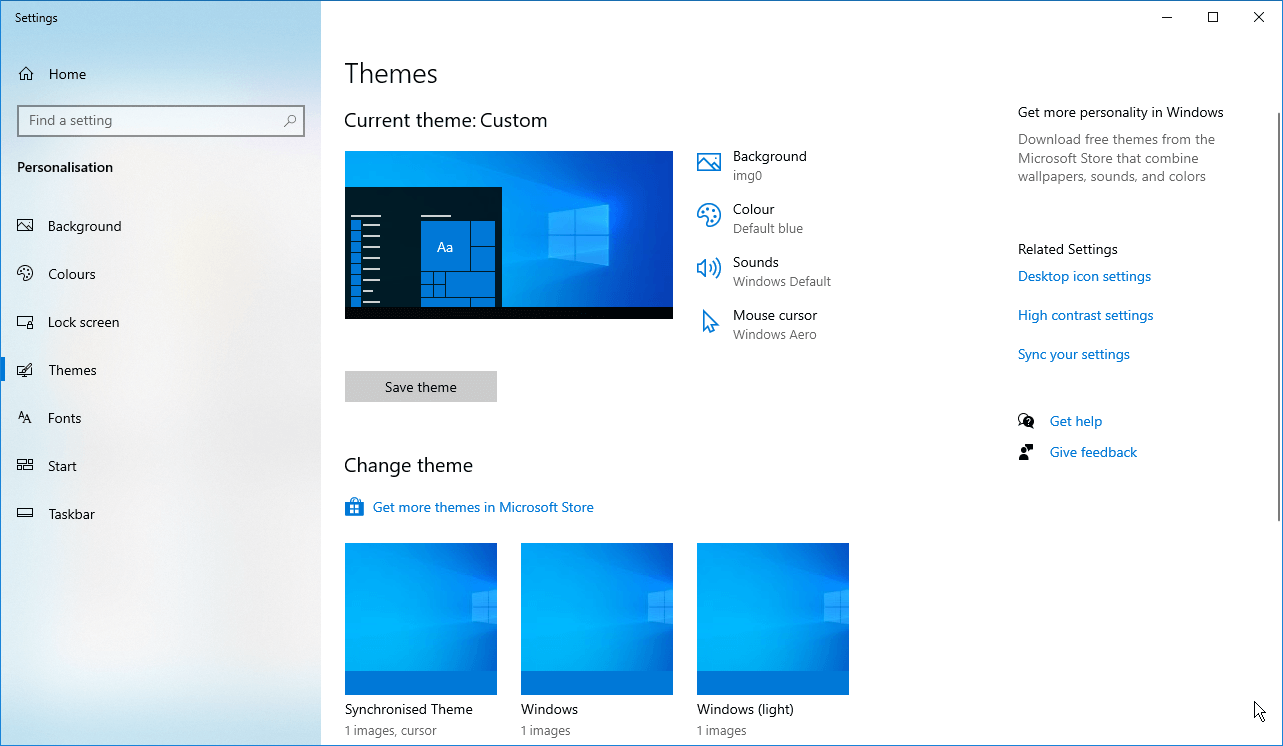Click the Colour palette icon beside Default blue
This screenshot has width=1283, height=746.
pyautogui.click(x=708, y=216)
